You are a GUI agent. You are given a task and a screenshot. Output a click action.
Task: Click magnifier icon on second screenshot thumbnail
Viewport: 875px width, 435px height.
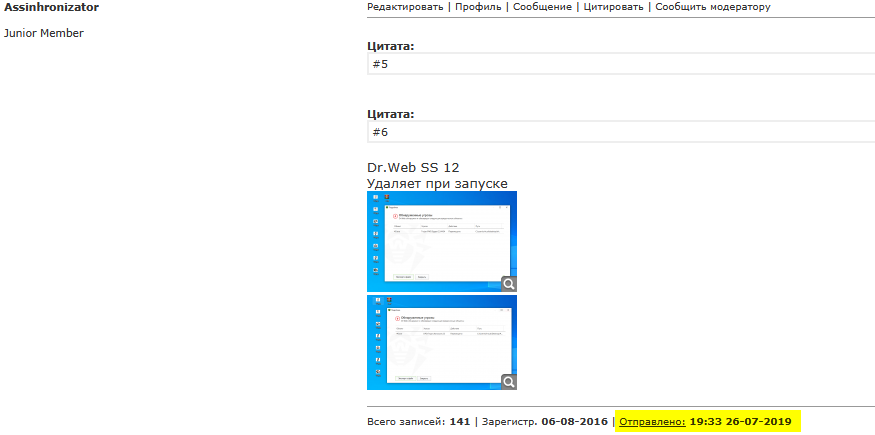(508, 382)
